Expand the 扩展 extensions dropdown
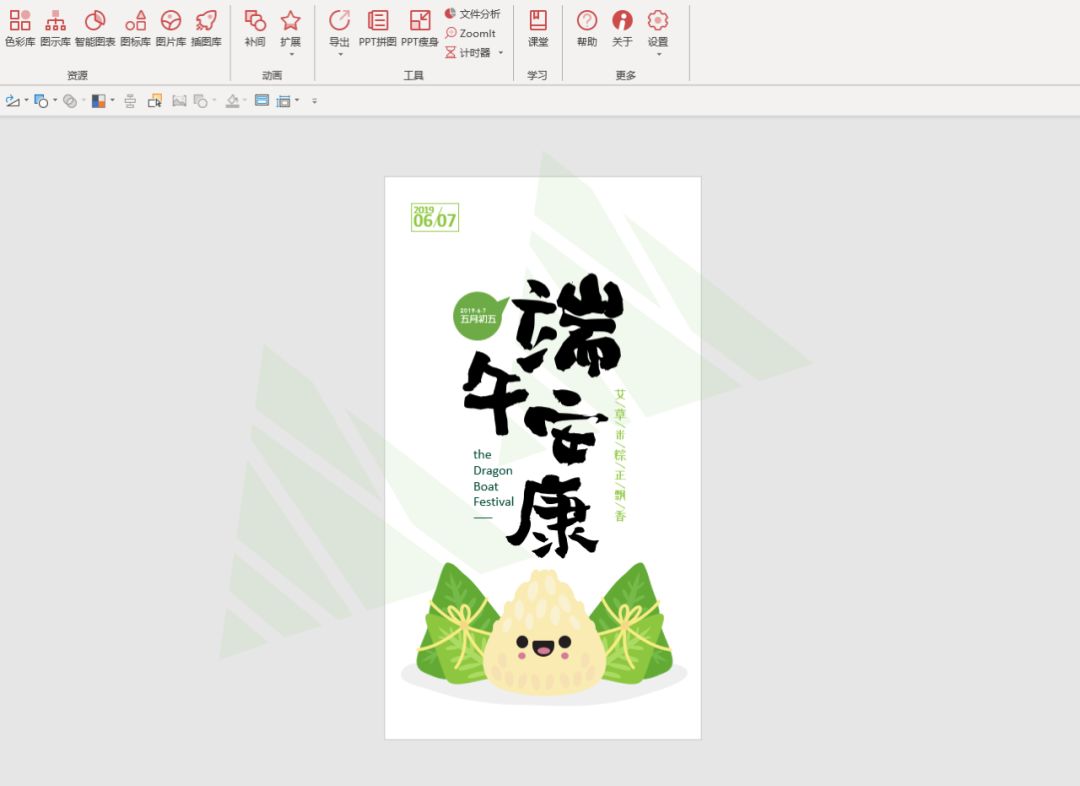The height and width of the screenshot is (786, 1080). click(x=290, y=30)
